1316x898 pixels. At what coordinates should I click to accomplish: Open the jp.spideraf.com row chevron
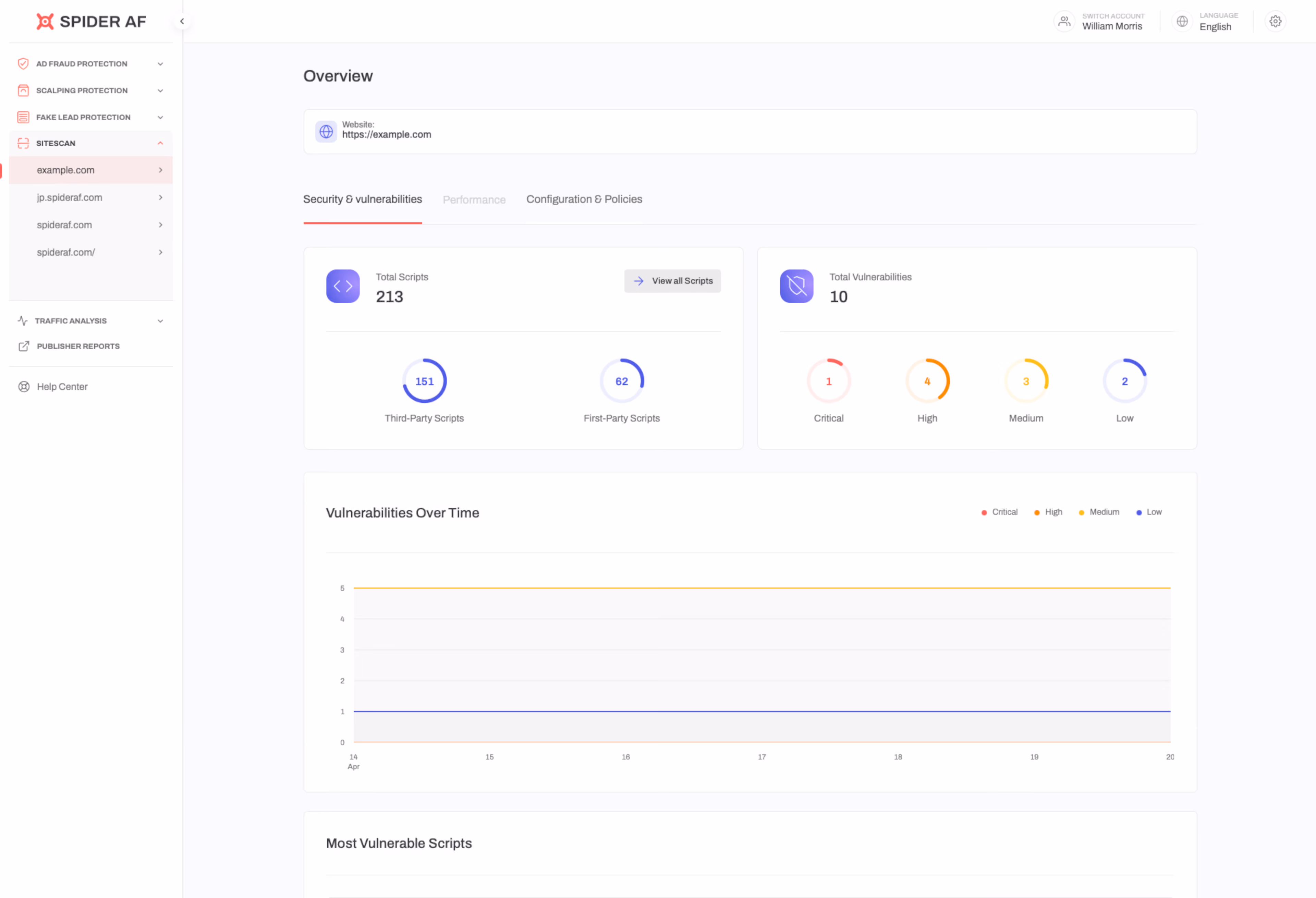[161, 198]
